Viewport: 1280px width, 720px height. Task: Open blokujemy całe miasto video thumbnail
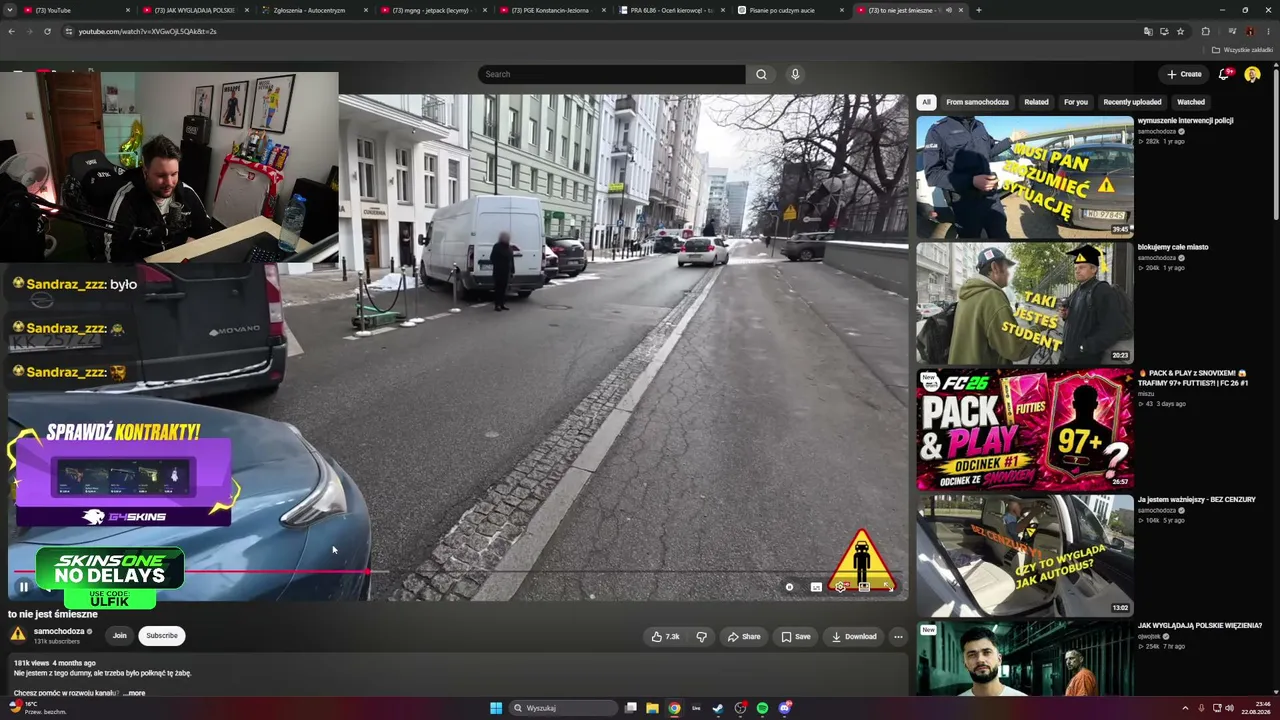(1025, 303)
